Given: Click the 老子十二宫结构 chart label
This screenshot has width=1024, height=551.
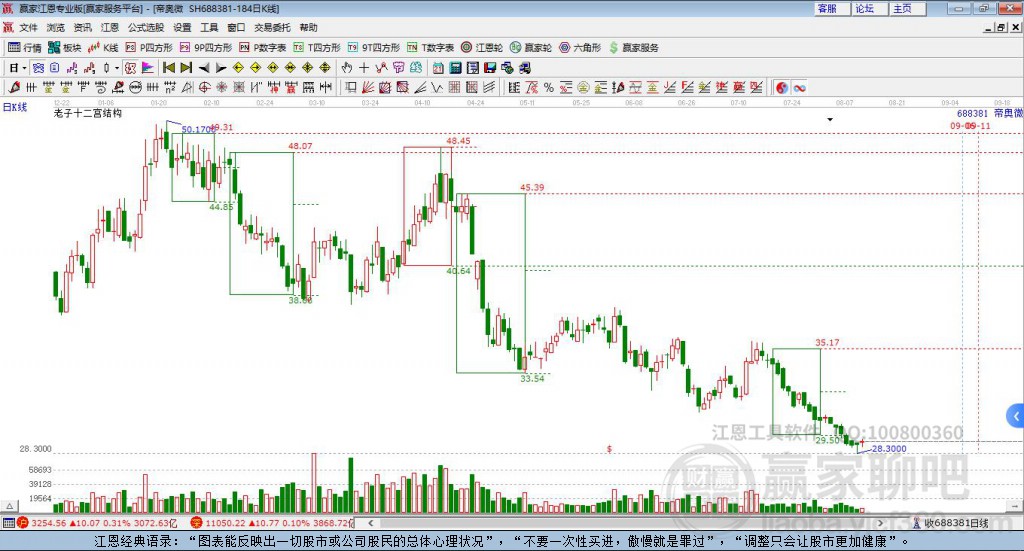Looking at the screenshot, I should click(x=88, y=113).
